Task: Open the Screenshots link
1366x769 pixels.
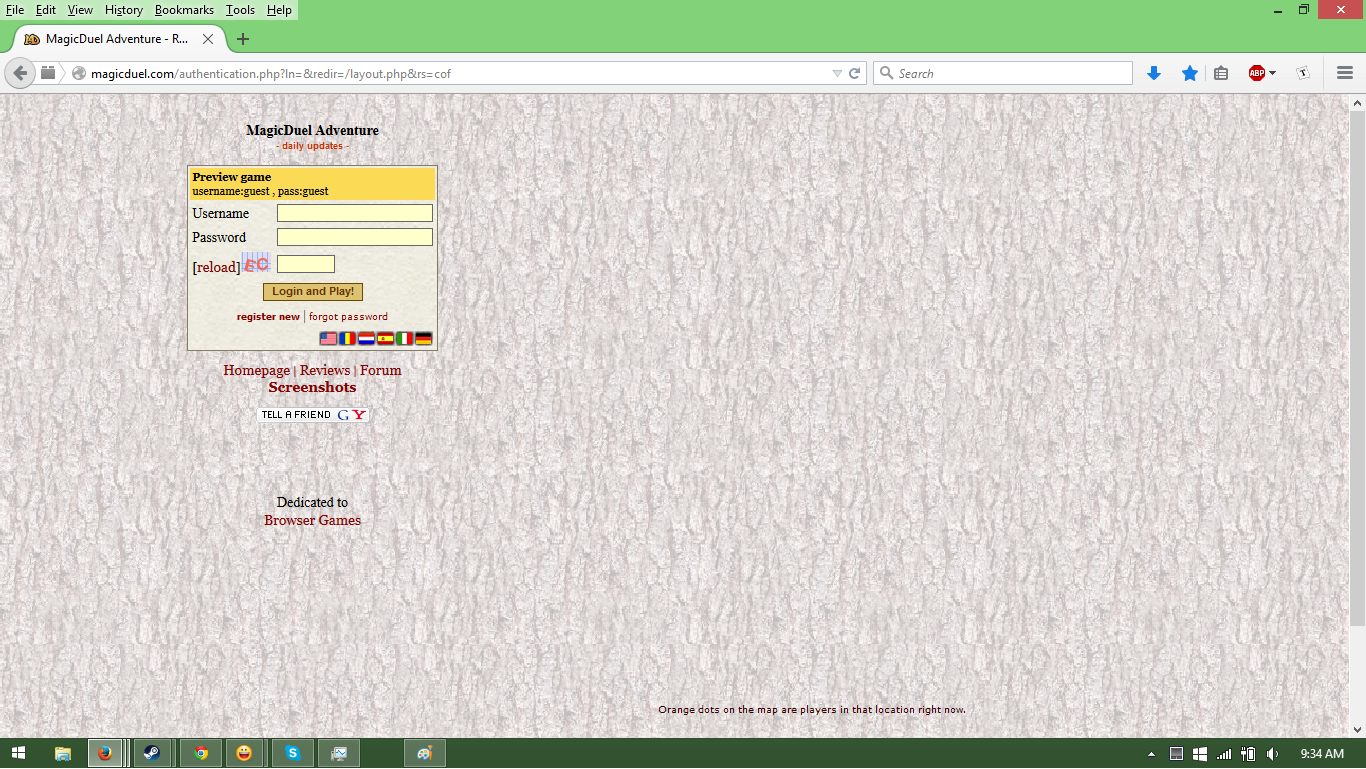Action: click(x=312, y=387)
